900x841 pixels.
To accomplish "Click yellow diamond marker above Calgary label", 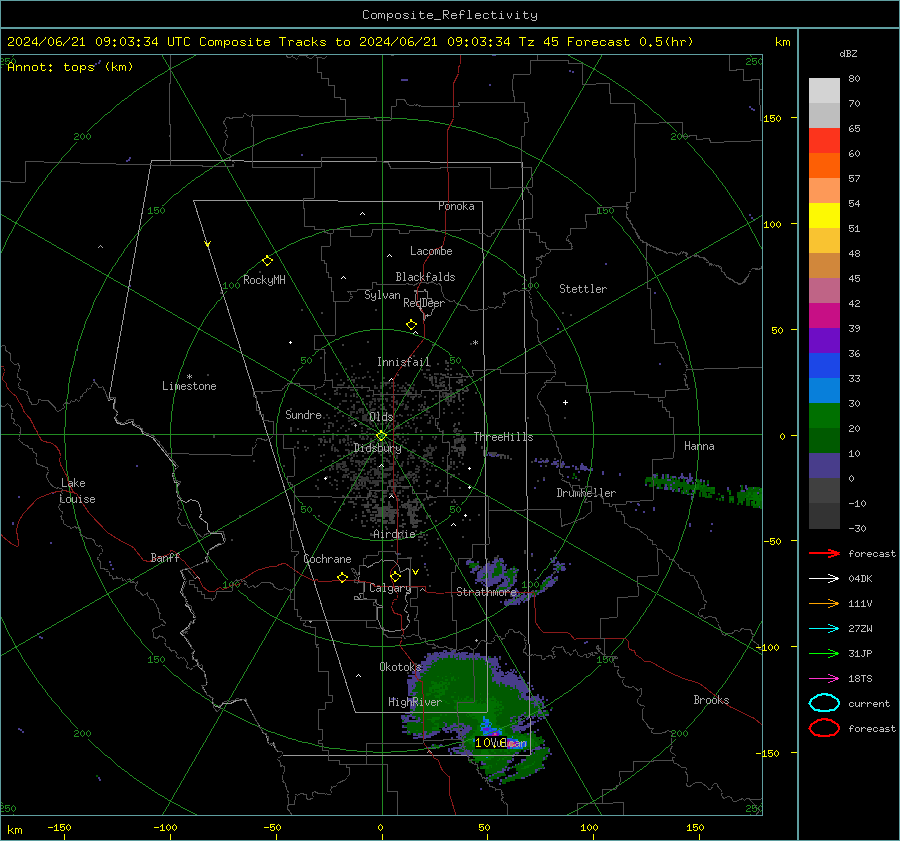I will pos(395,576).
